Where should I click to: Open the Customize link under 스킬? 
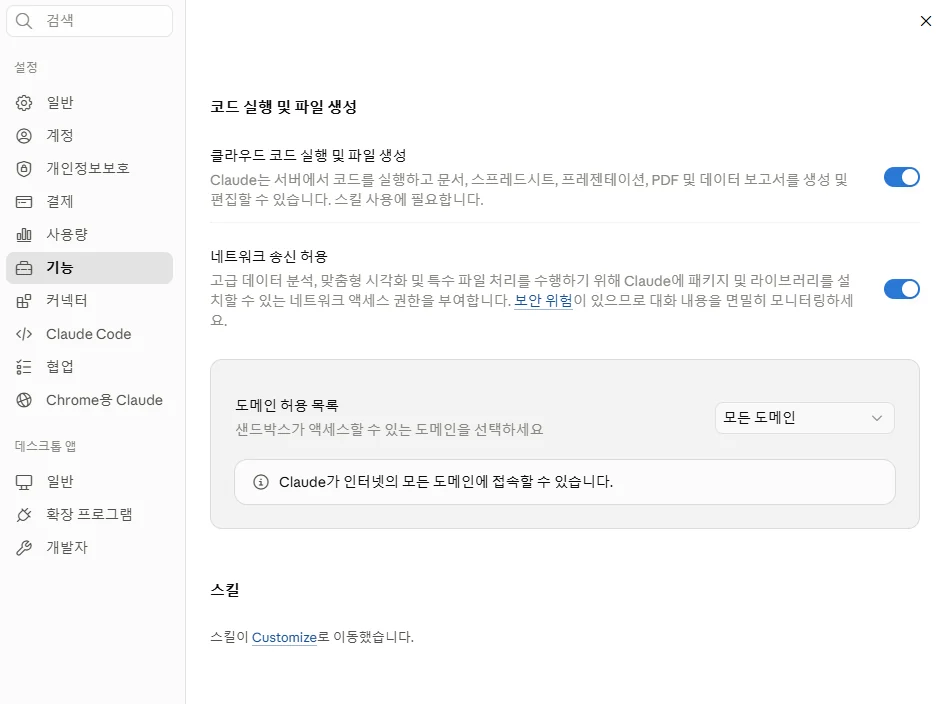click(x=284, y=637)
